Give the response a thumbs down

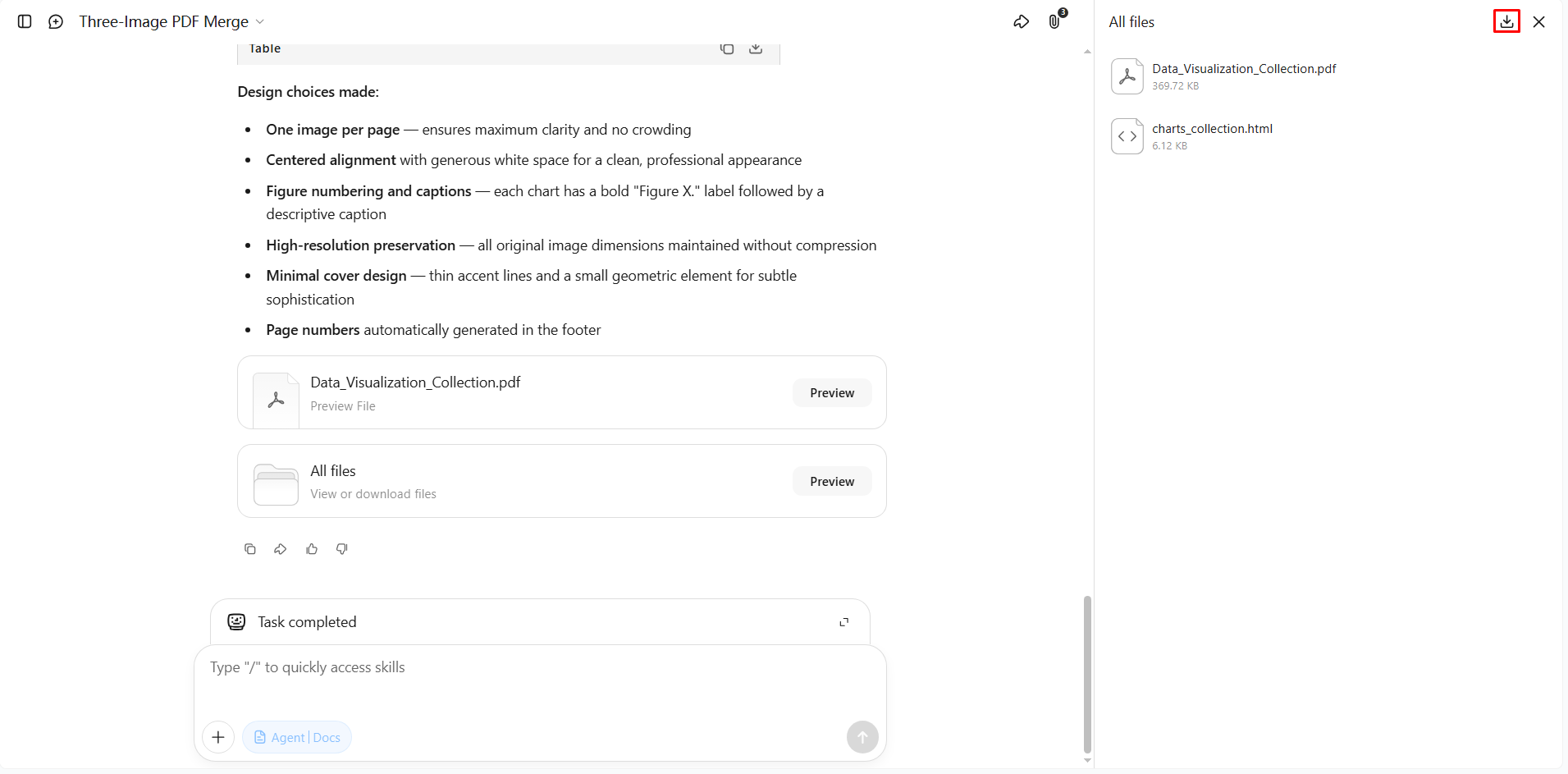(x=342, y=549)
